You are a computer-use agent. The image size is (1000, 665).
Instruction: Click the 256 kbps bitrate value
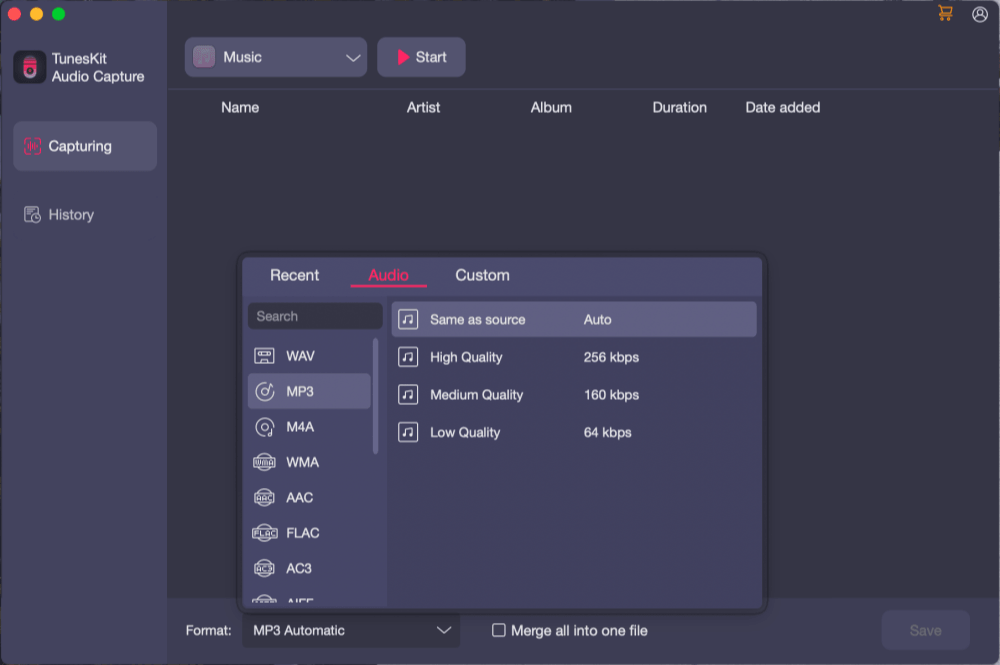coord(611,357)
